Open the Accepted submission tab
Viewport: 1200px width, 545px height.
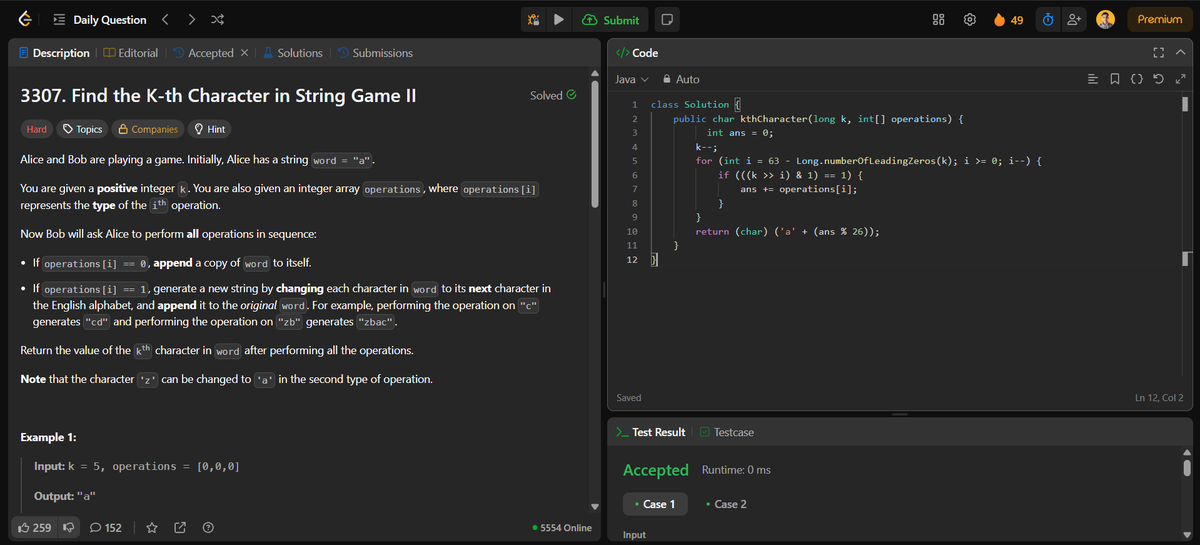203,53
